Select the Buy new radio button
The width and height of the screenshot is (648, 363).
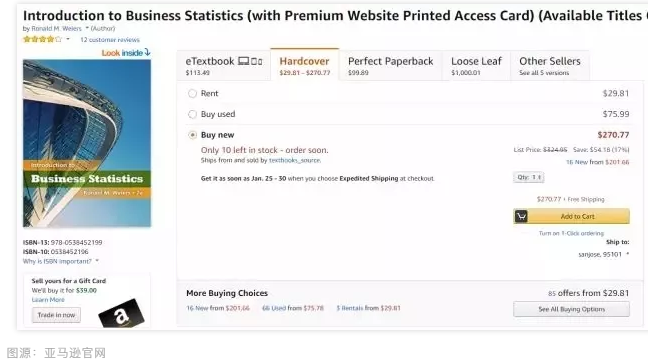coord(192,135)
